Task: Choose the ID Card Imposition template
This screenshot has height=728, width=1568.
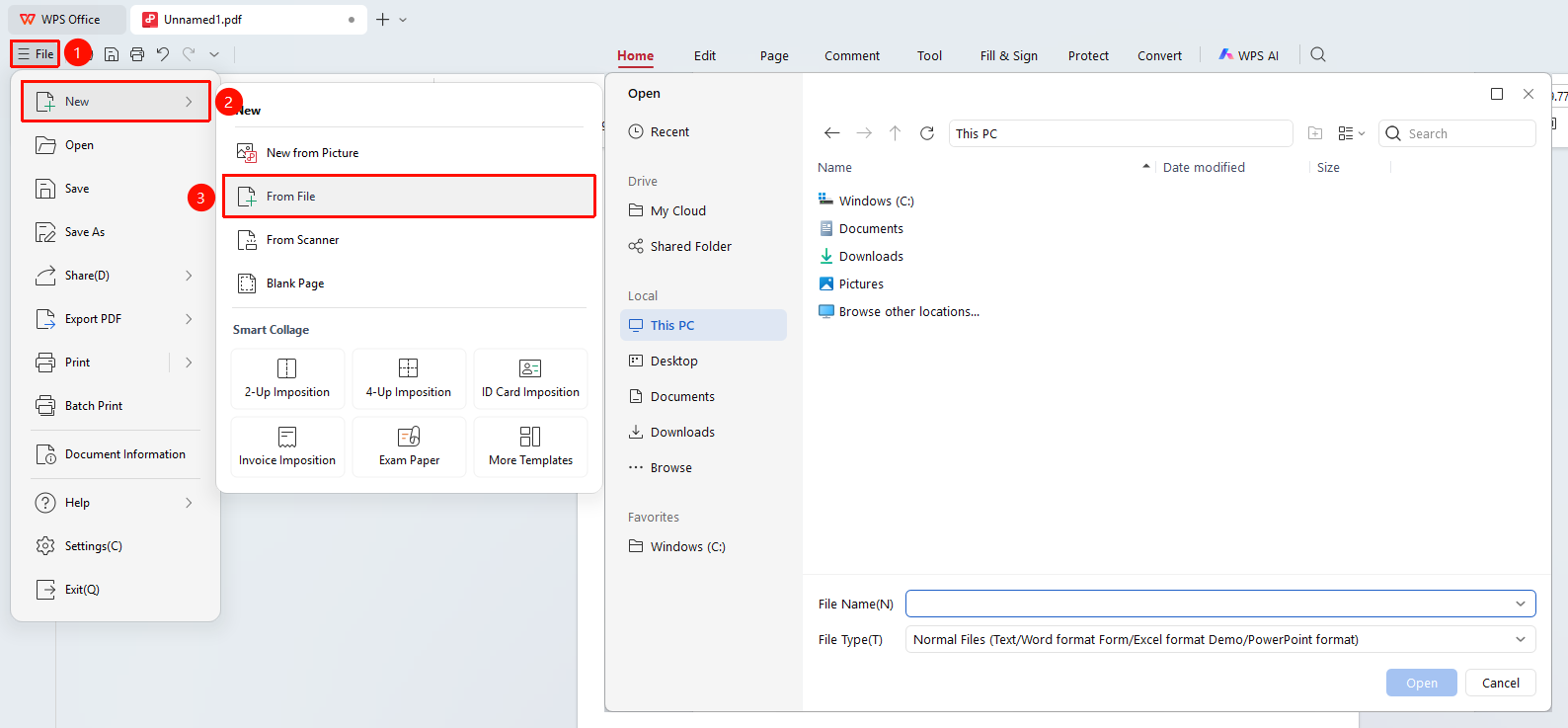Action: point(530,379)
